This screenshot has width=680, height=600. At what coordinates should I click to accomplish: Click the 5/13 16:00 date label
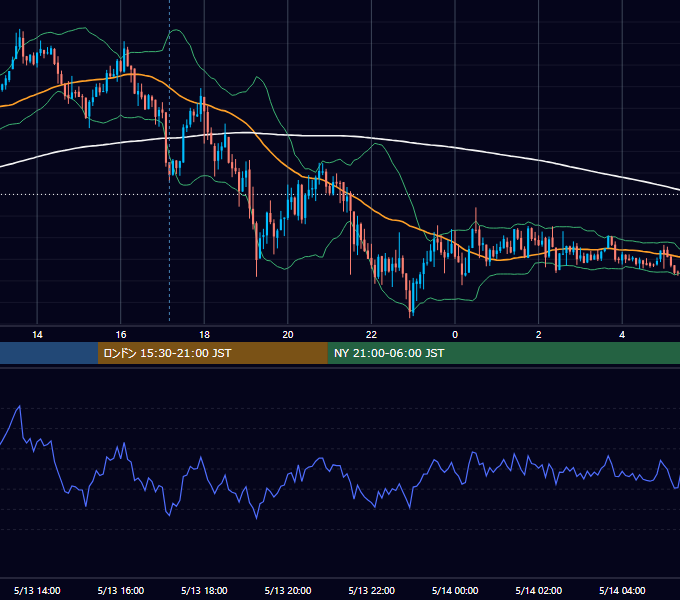(x=121, y=590)
